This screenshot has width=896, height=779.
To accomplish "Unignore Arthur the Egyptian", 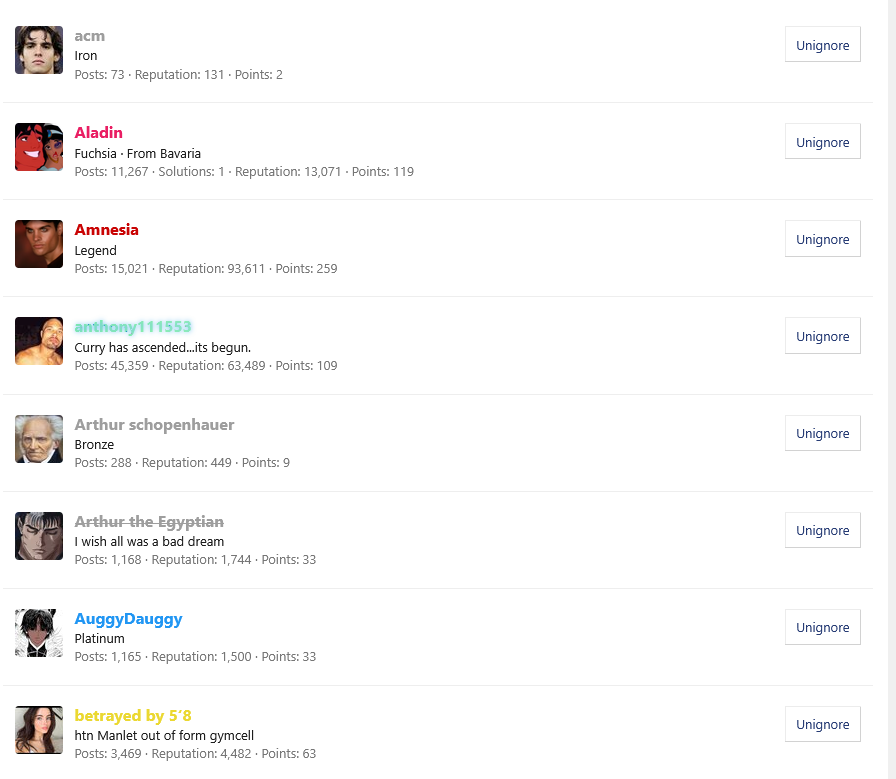I will 823,530.
